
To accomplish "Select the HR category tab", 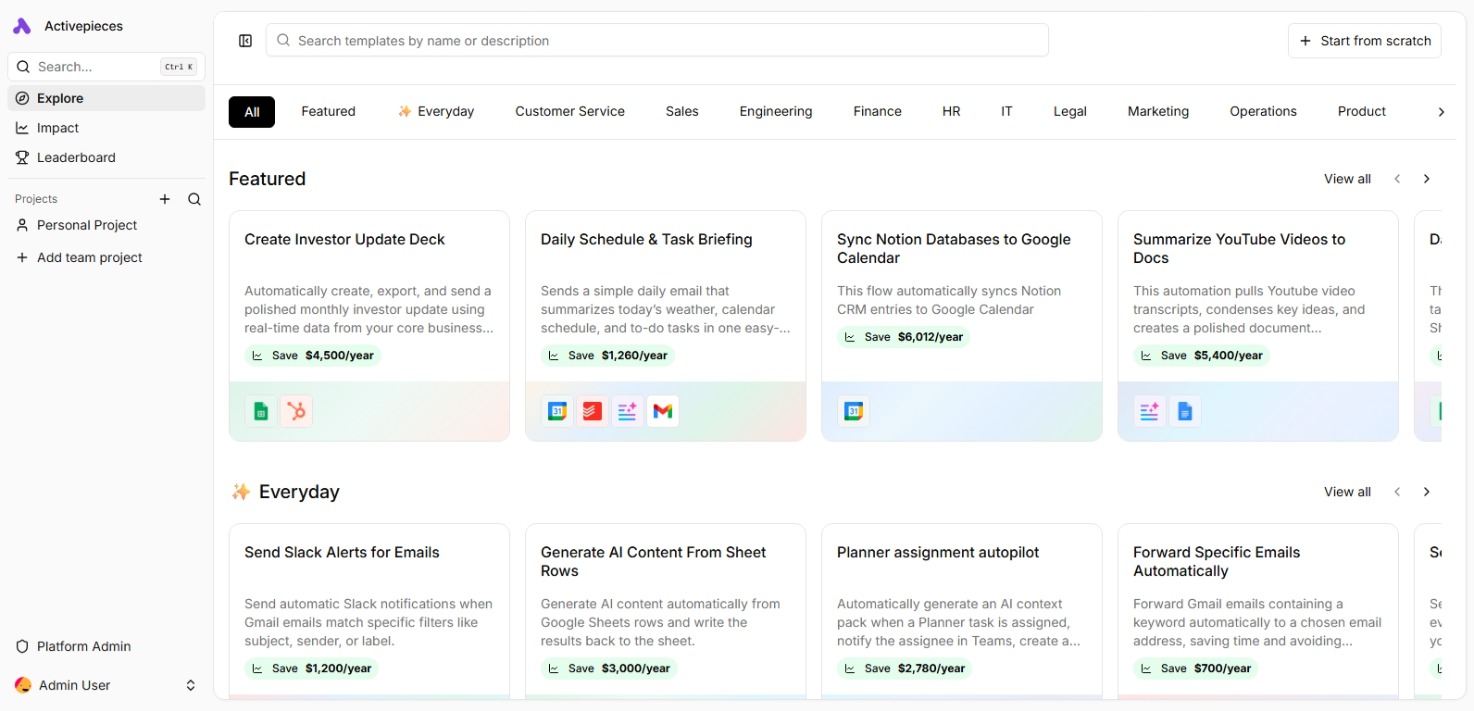I will coord(951,112).
